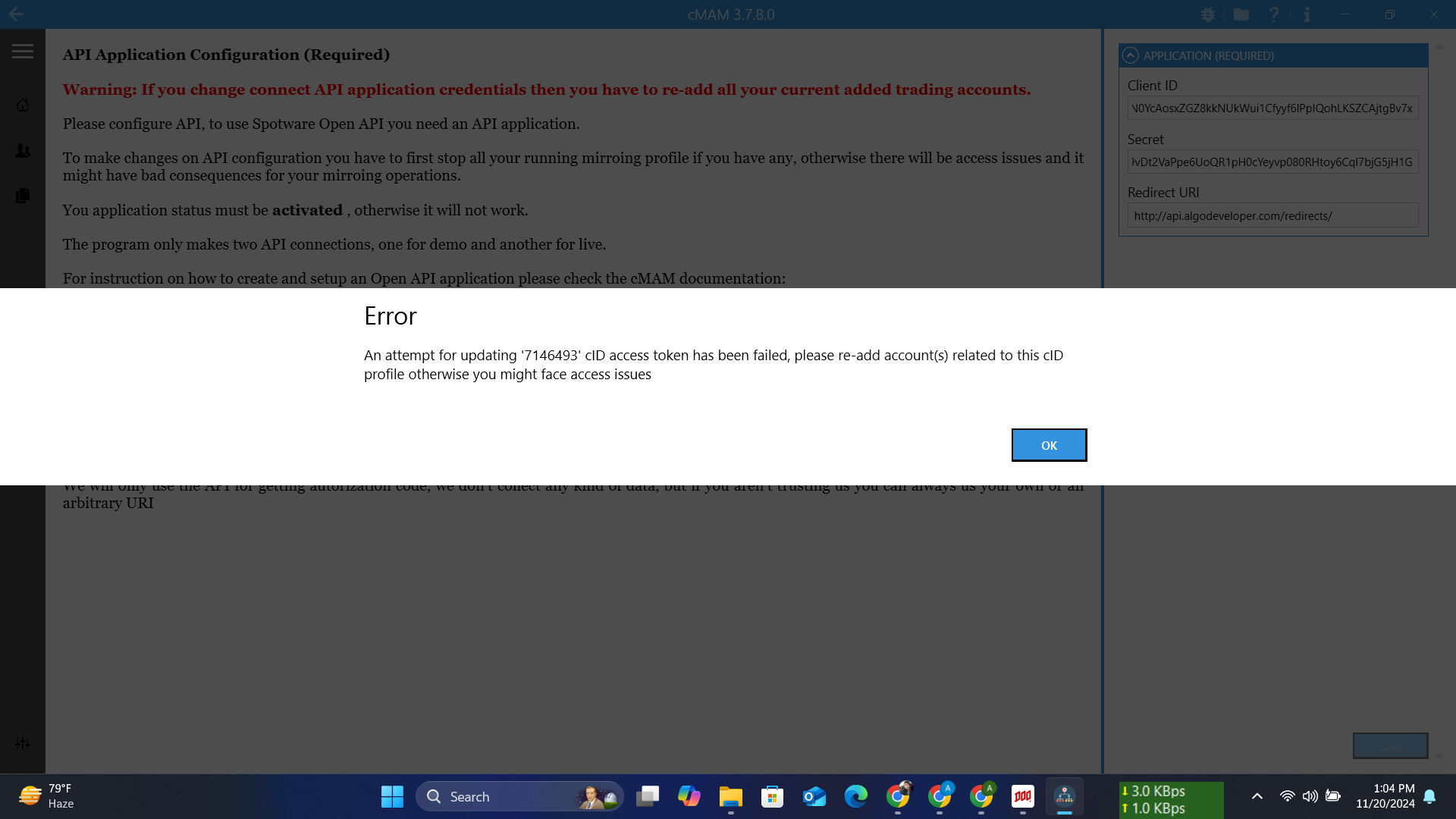Image resolution: width=1456 pixels, height=819 pixels.
Task: Open File Explorer from the taskbar
Action: point(730,796)
